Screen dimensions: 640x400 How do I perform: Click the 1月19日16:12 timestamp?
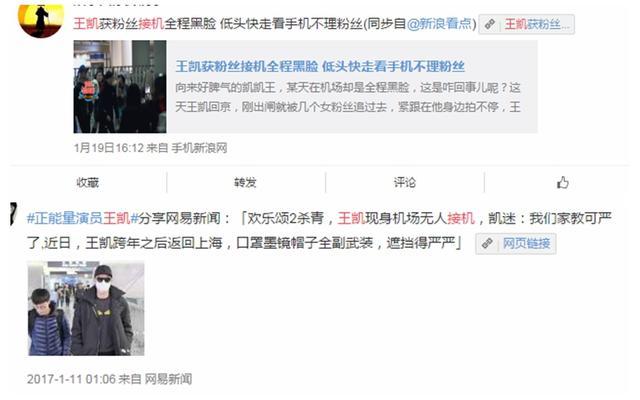108,148
